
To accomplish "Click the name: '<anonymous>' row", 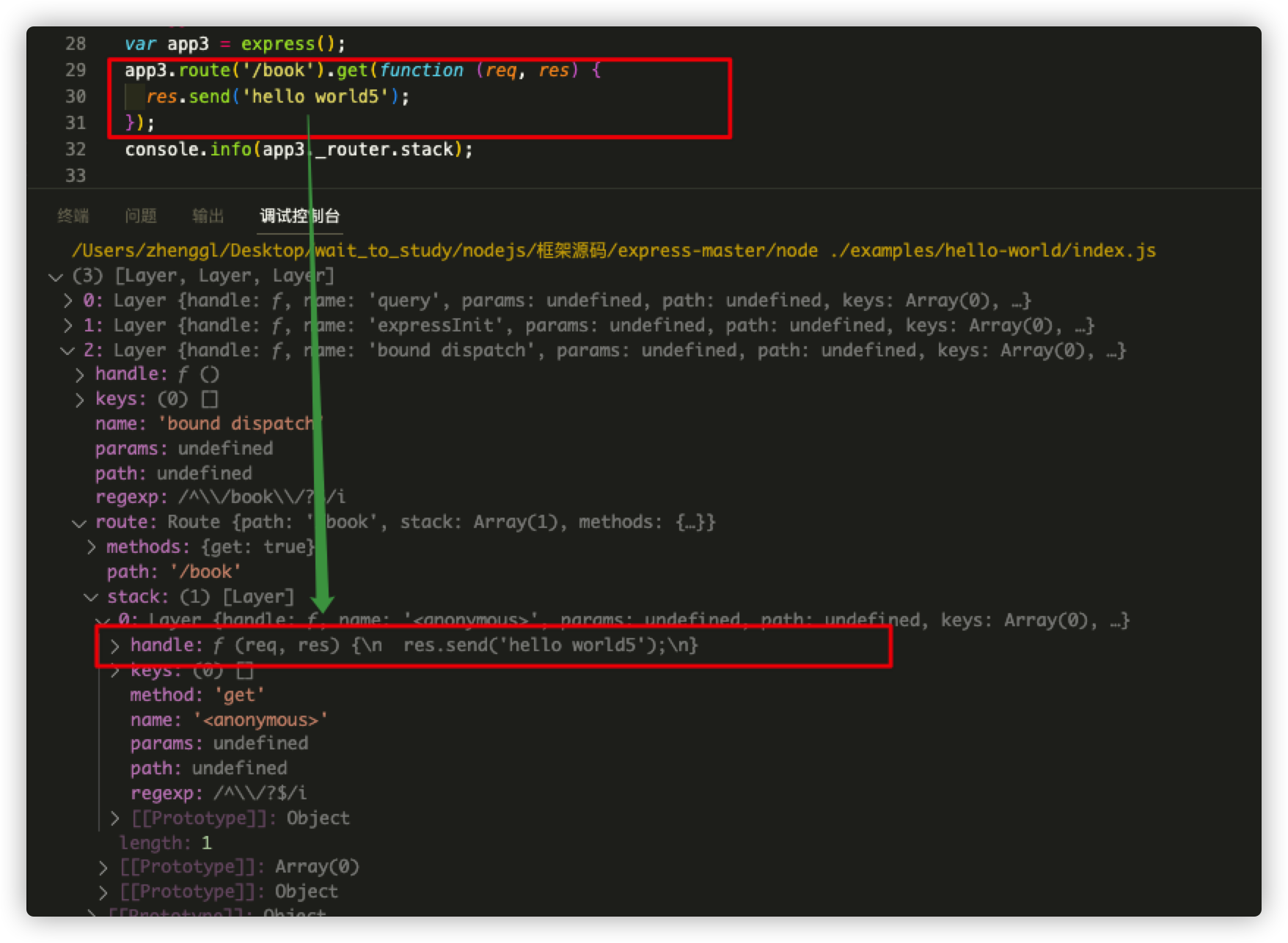I will tap(229, 720).
